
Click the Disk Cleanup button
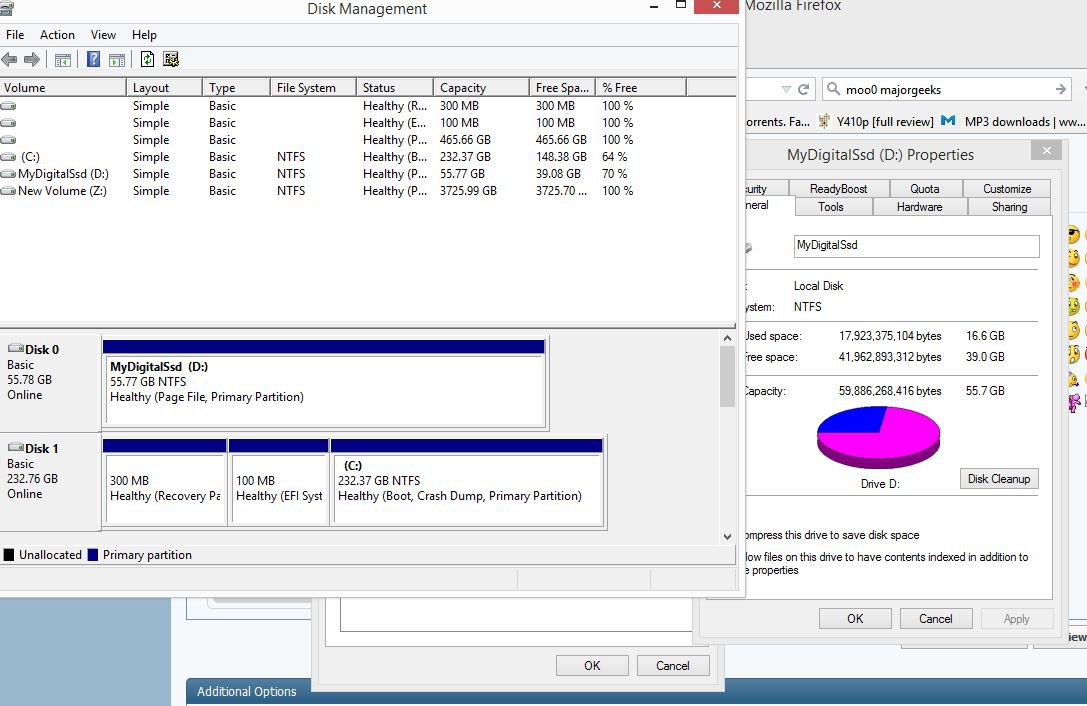999,479
